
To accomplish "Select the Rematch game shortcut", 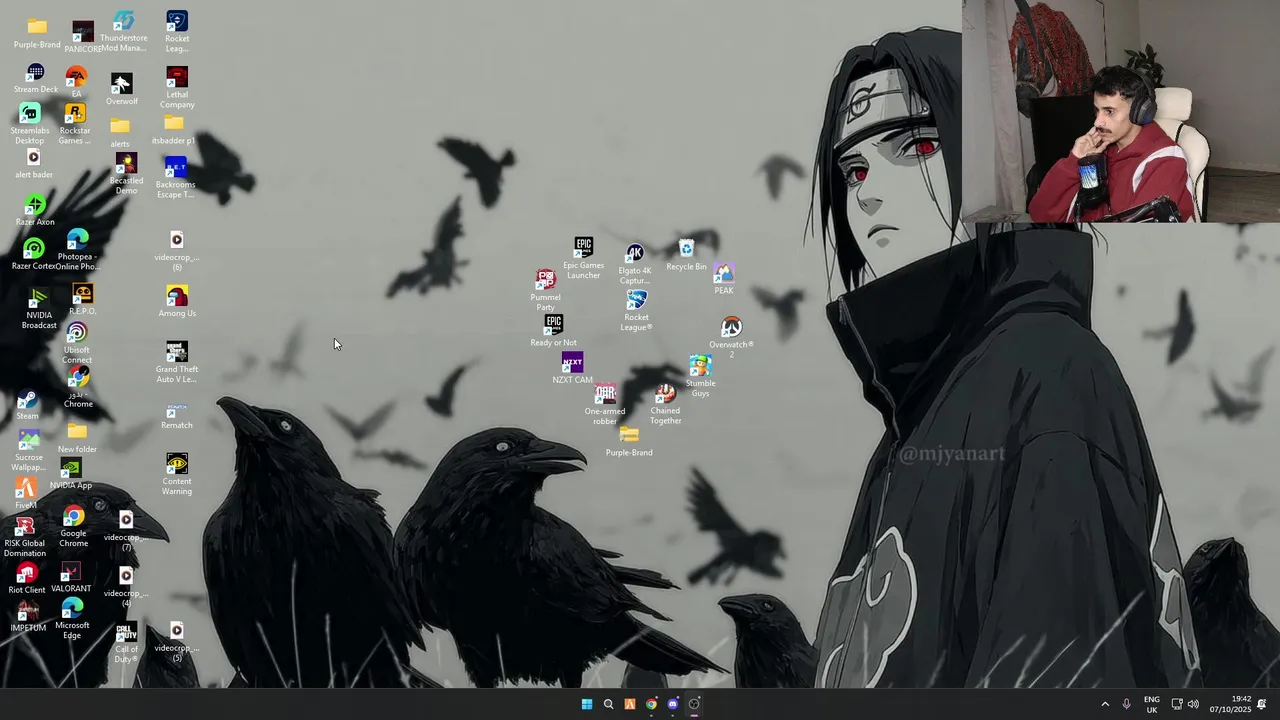I will (x=177, y=415).
